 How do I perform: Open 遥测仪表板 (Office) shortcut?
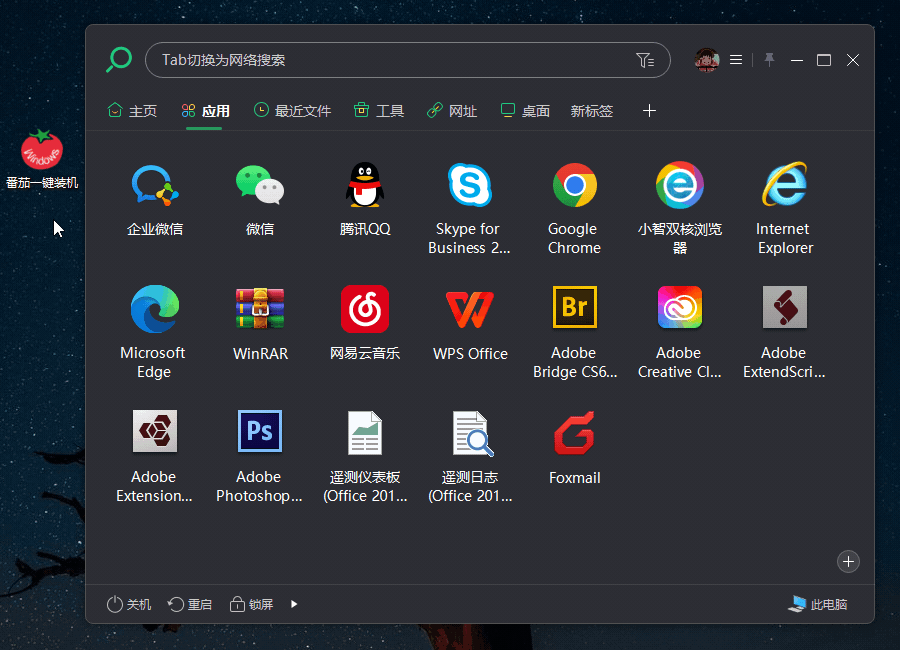364,433
